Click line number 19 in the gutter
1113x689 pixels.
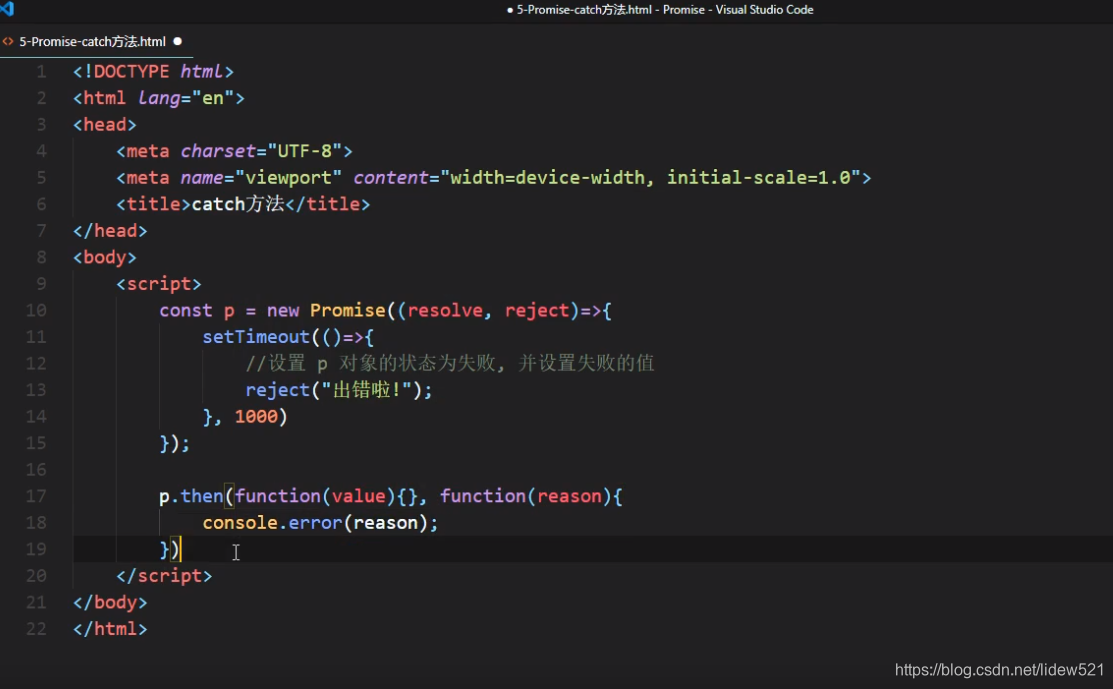[36, 549]
